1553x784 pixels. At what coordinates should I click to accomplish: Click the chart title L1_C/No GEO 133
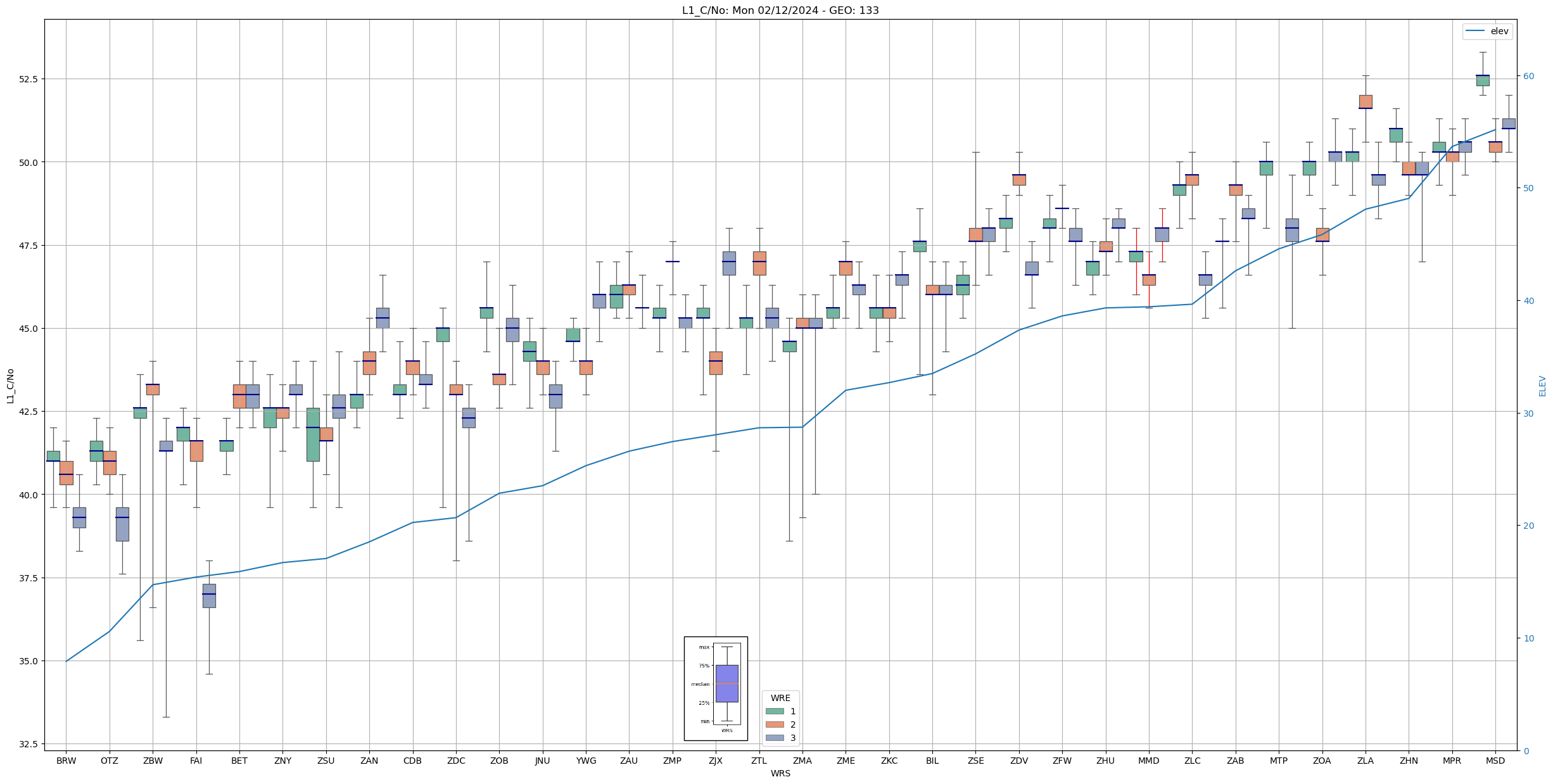(x=780, y=10)
